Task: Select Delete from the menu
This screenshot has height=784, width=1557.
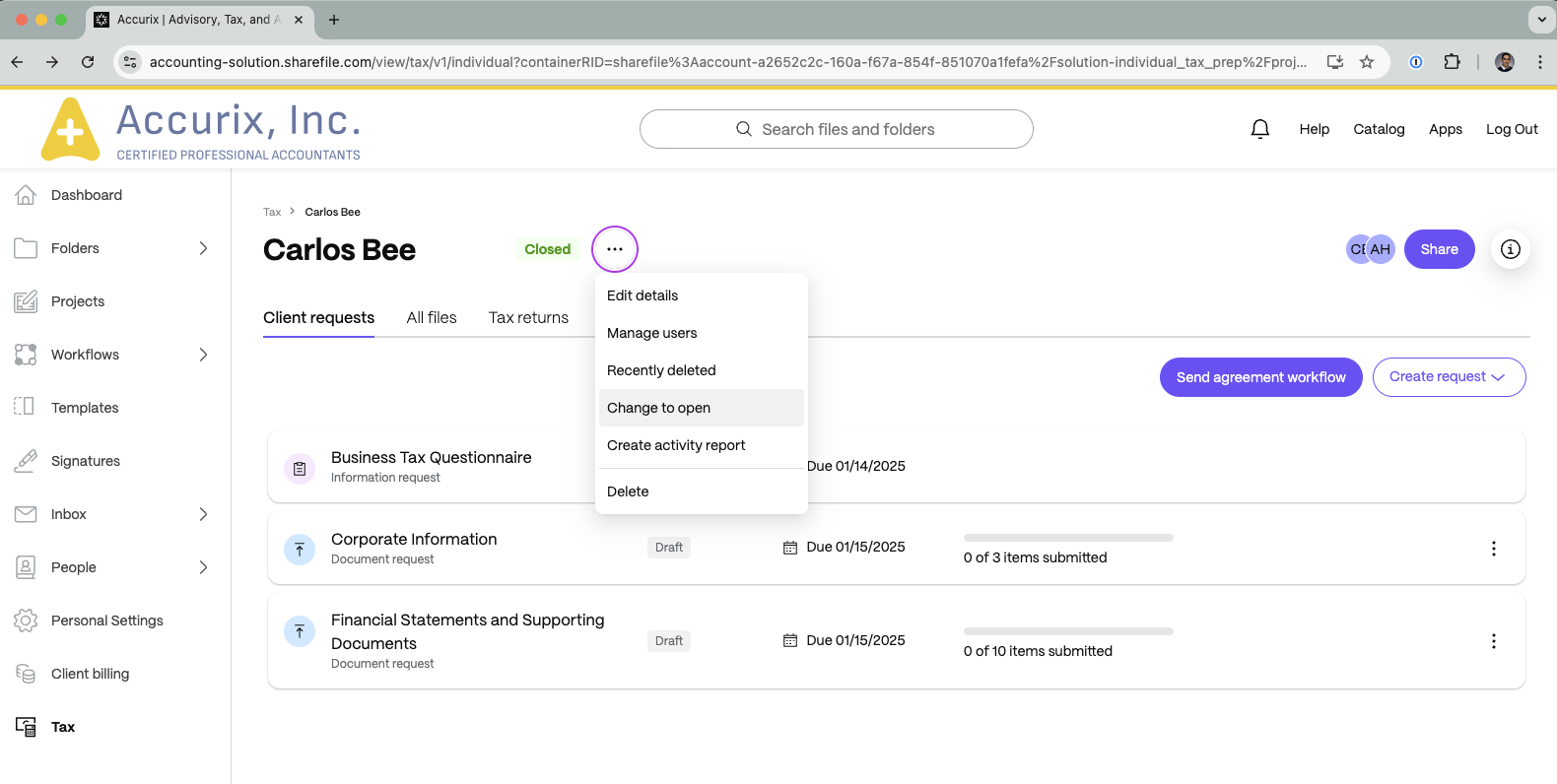Action: pos(702,491)
